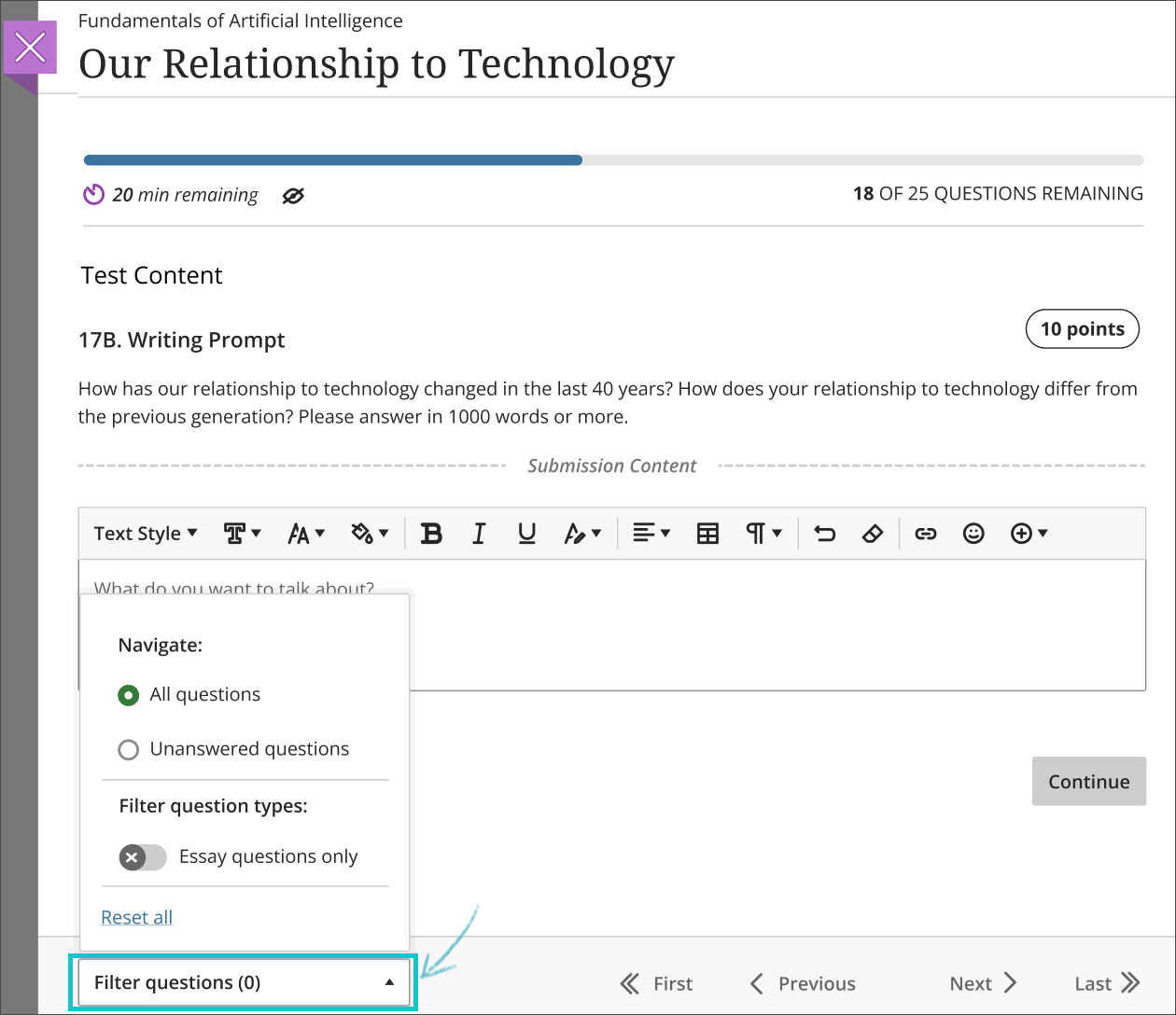Toggle bold formatting in the editor
Viewport: 1176px width, 1015px height.
point(431,533)
